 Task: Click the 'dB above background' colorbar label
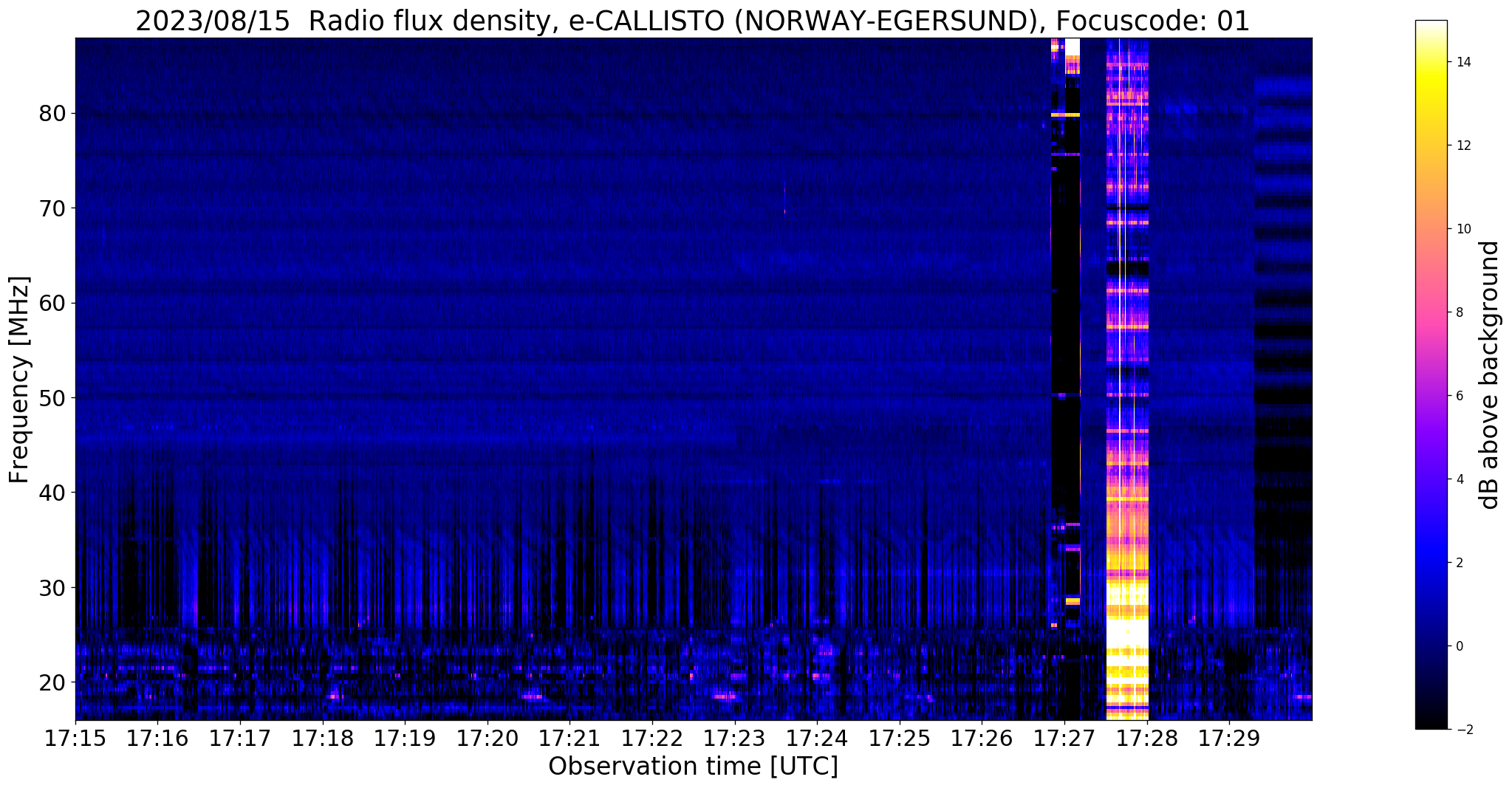1490,375
